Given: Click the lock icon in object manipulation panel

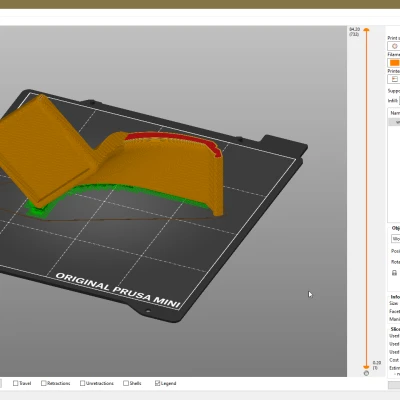Looking at the screenshot, I should (394, 273).
